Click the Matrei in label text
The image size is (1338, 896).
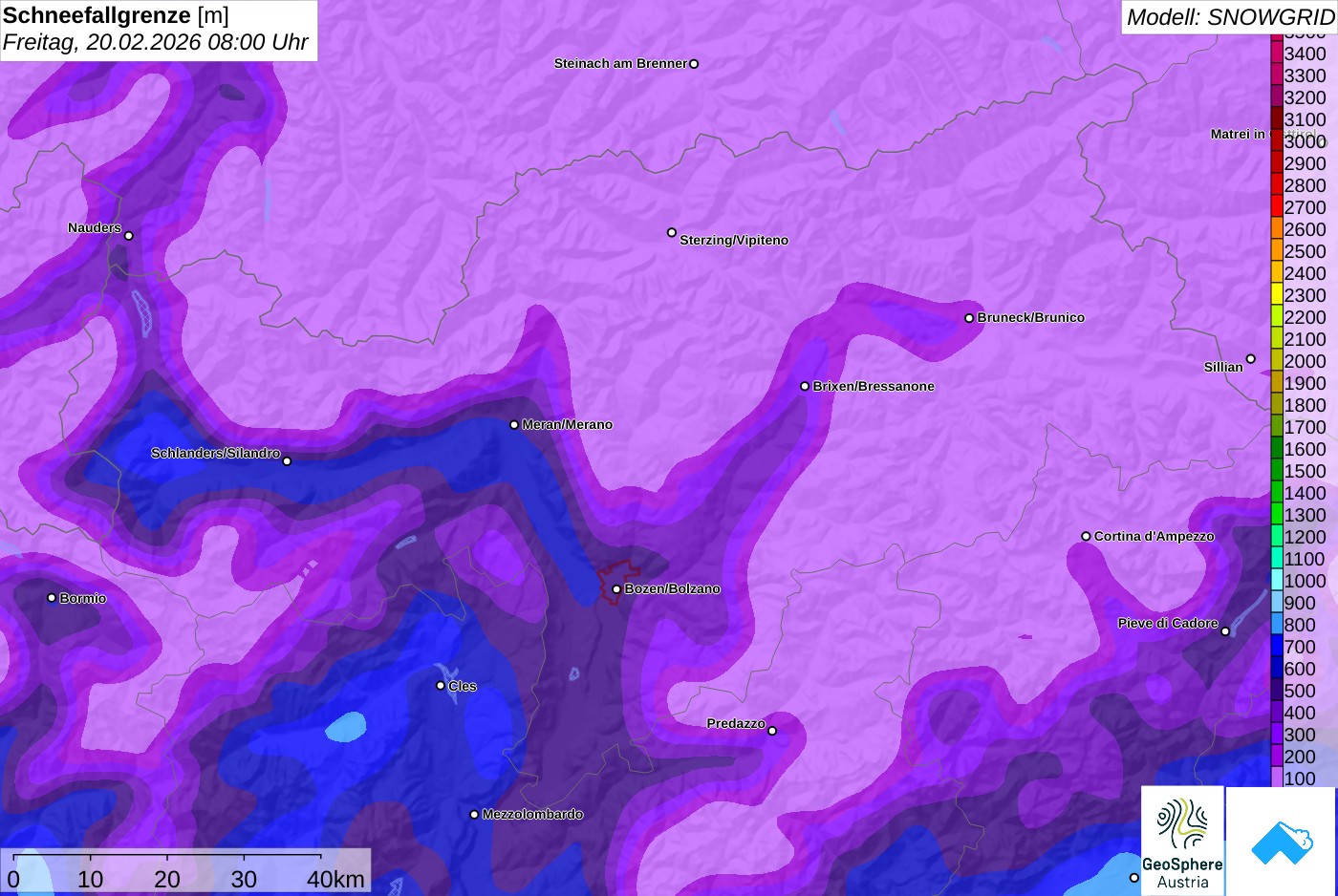pyautogui.click(x=1238, y=134)
